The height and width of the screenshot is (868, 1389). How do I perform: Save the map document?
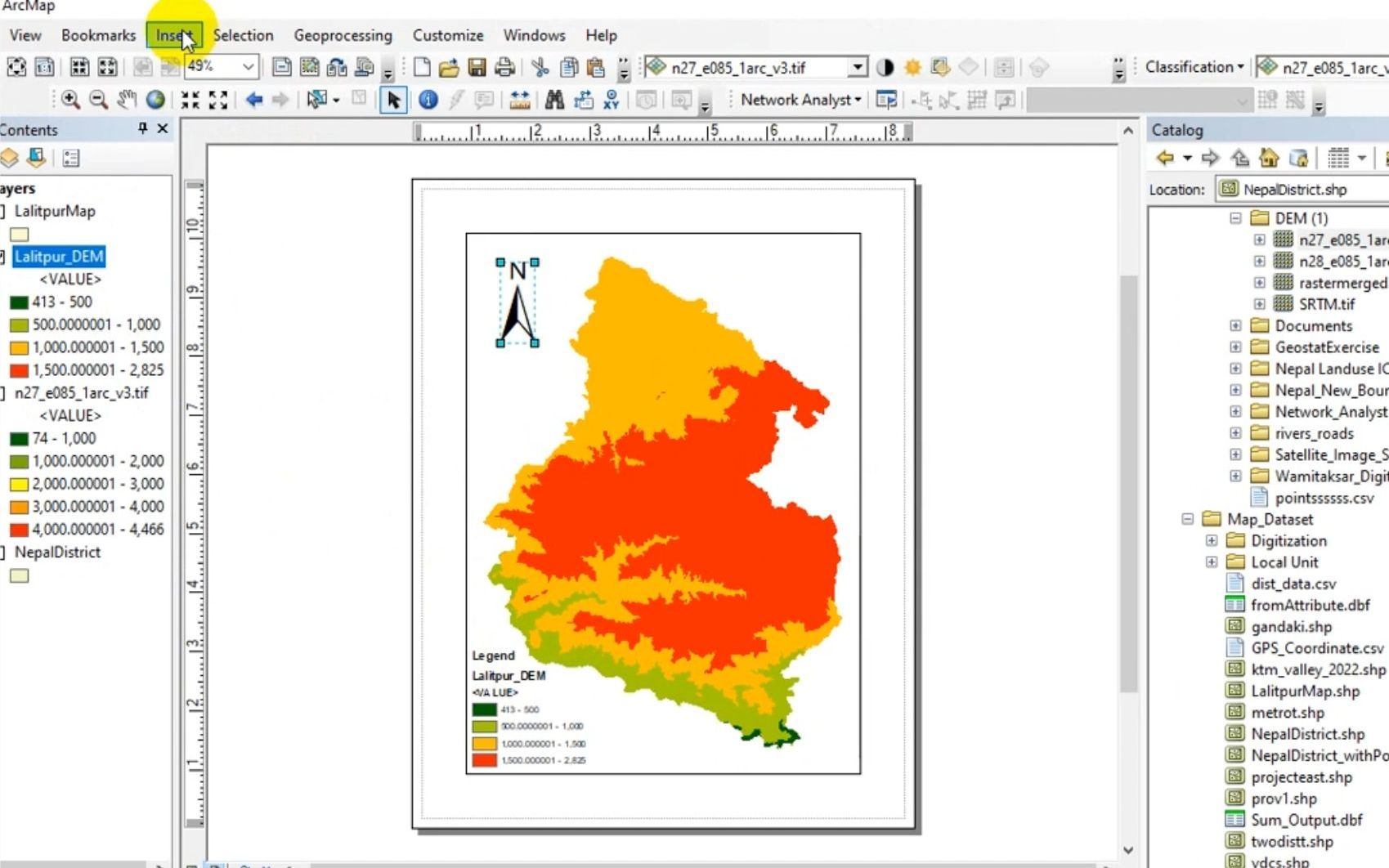(x=474, y=67)
